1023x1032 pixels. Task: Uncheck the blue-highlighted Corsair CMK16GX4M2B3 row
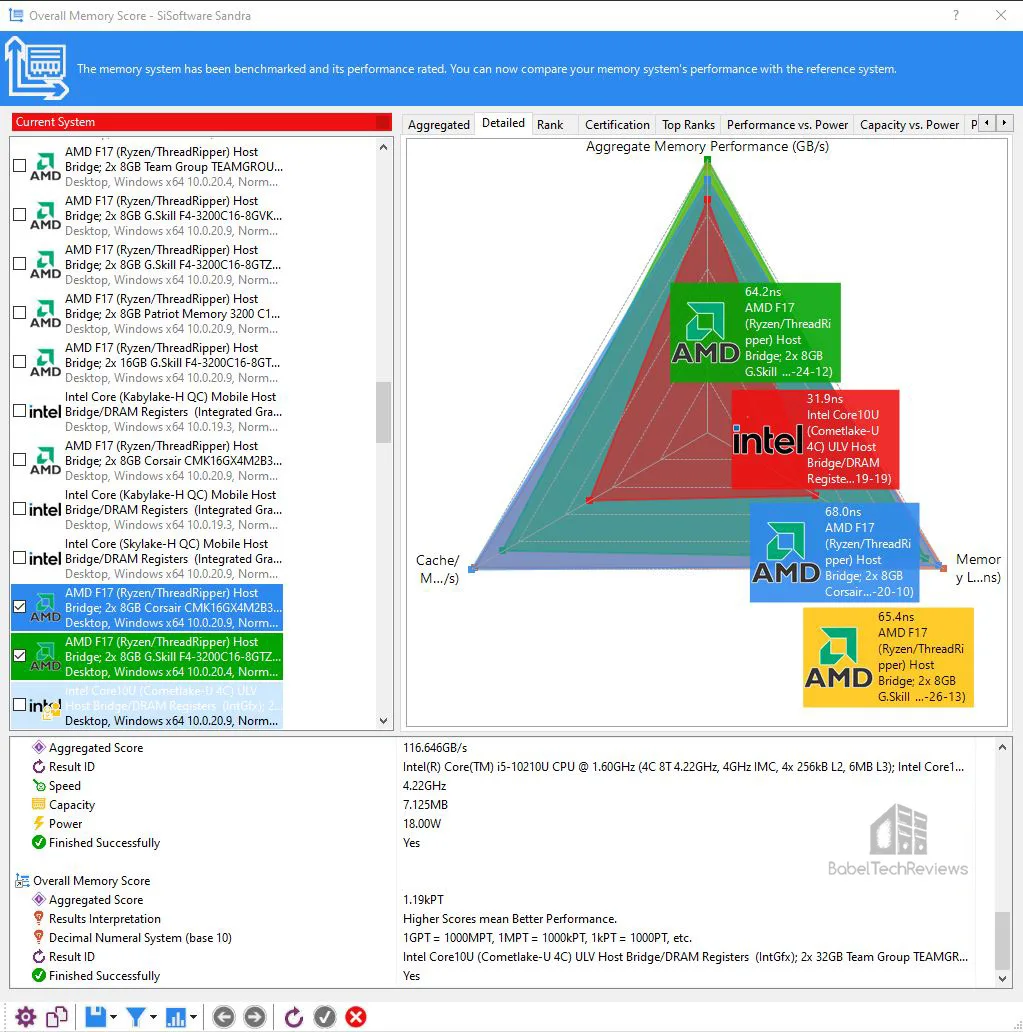click(20, 607)
